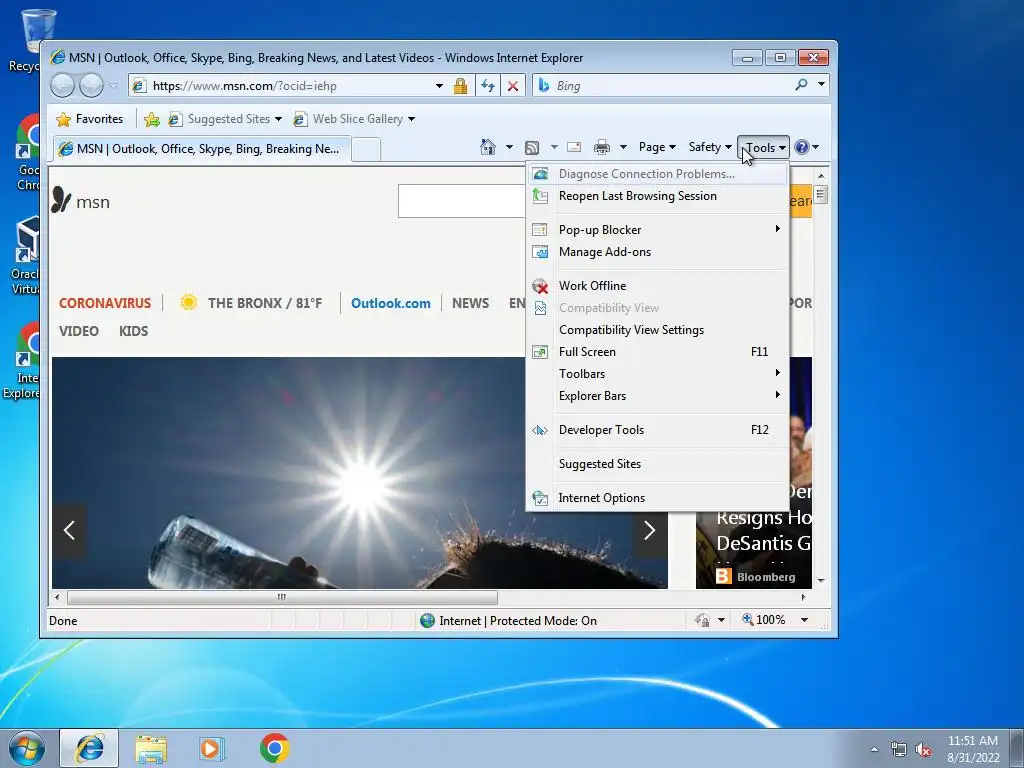The image size is (1024, 768).
Task: Click the volume muted tray icon
Action: pos(923,750)
